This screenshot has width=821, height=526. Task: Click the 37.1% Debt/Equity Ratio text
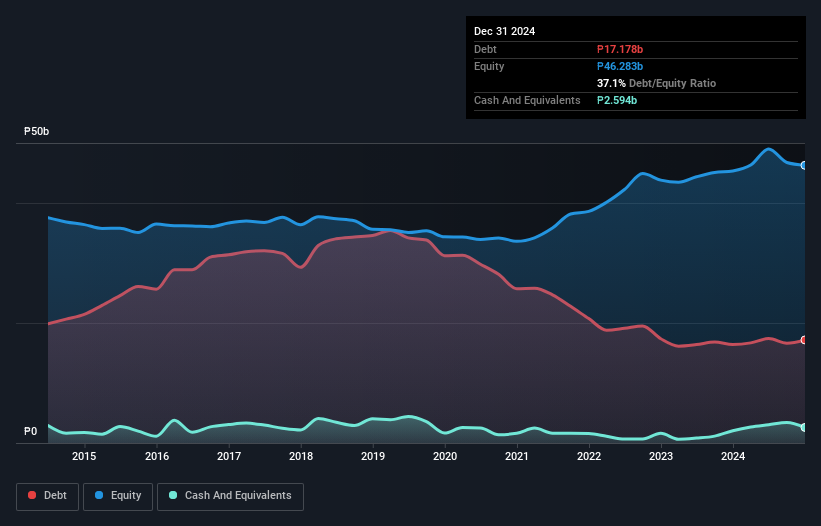[656, 83]
